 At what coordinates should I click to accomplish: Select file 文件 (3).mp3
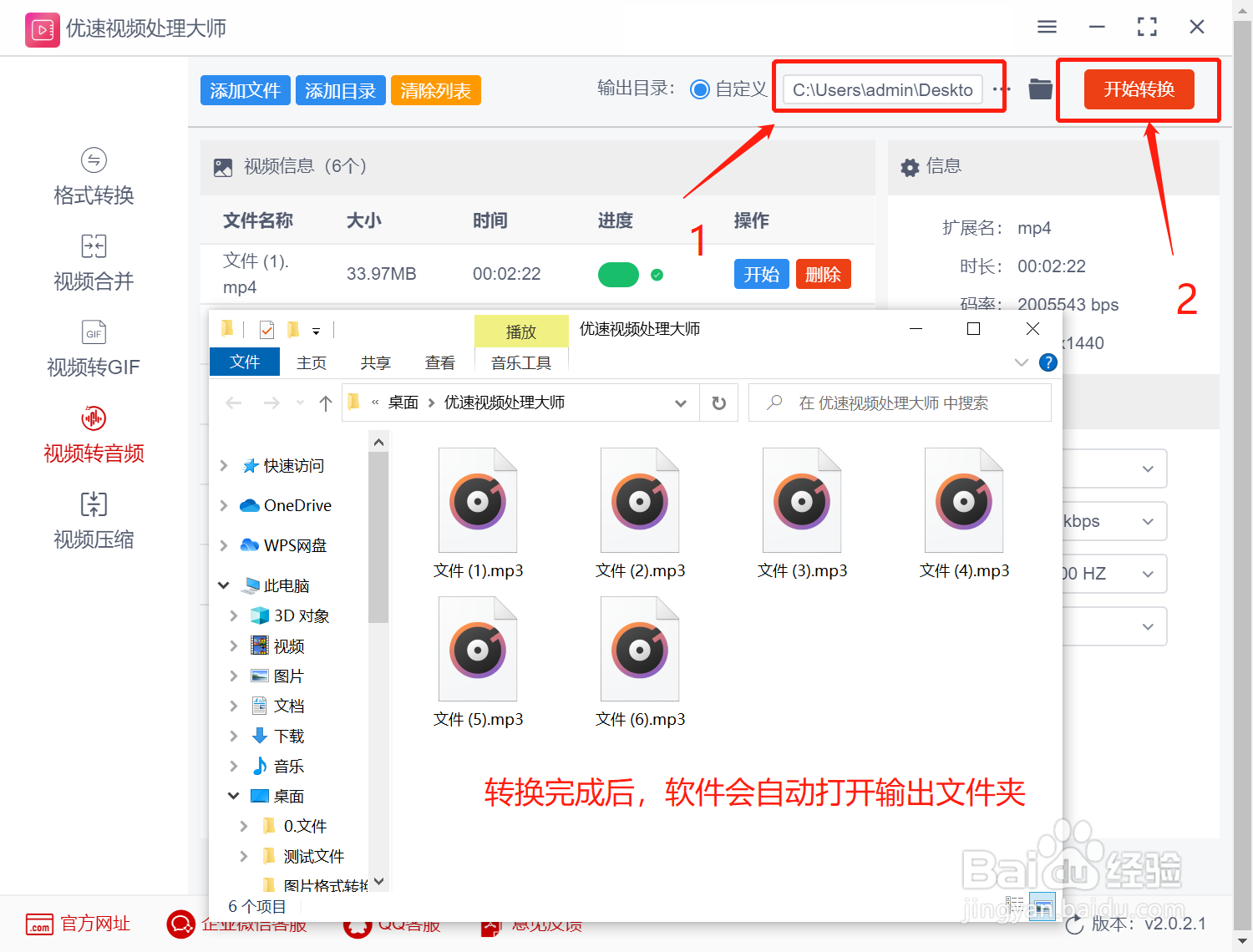tap(802, 514)
